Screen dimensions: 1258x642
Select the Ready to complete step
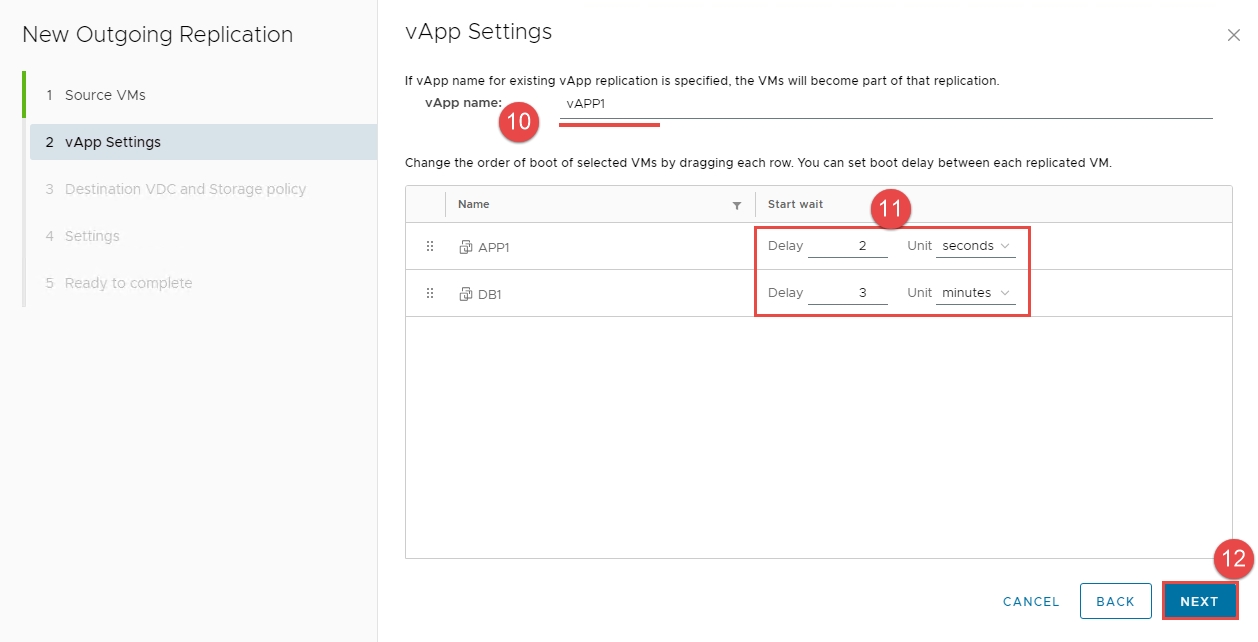tap(128, 283)
